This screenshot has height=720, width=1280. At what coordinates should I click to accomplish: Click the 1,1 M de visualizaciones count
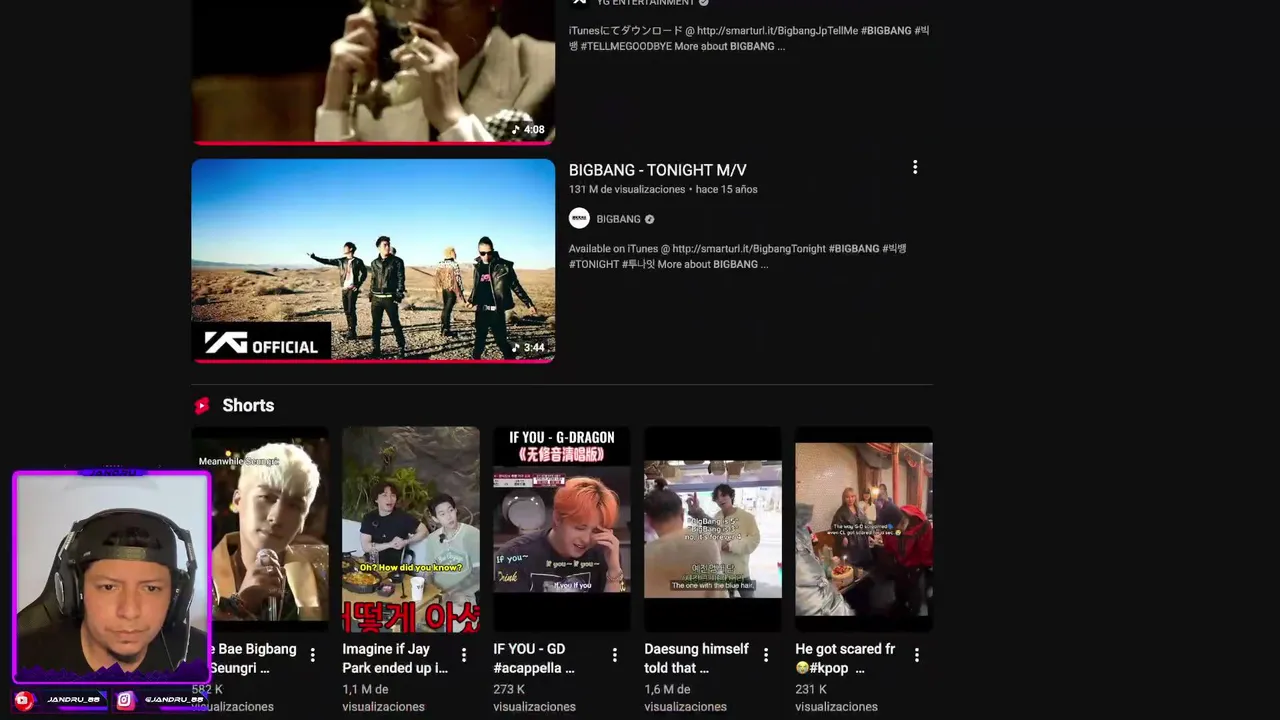point(383,698)
